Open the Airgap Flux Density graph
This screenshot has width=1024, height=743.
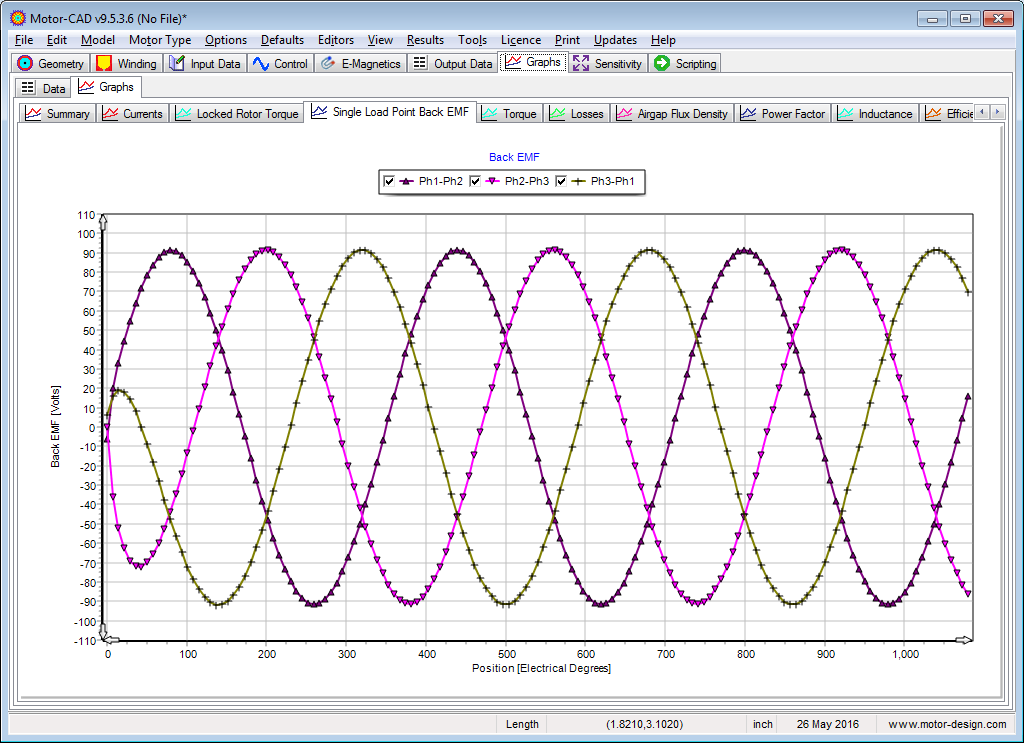pyautogui.click(x=673, y=114)
